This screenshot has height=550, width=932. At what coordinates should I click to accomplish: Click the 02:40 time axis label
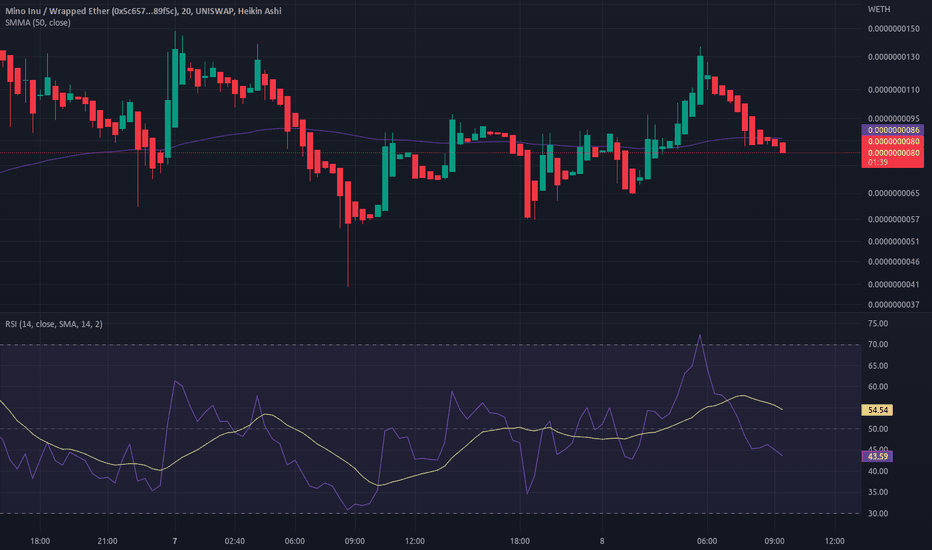[x=234, y=541]
